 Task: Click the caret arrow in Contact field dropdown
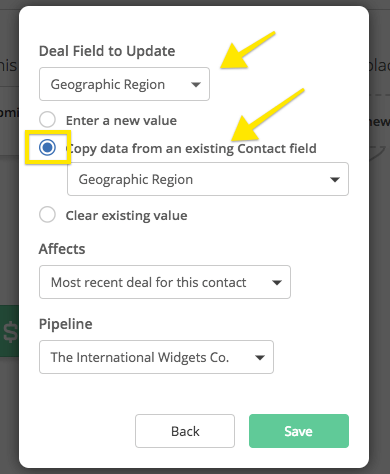(x=335, y=180)
